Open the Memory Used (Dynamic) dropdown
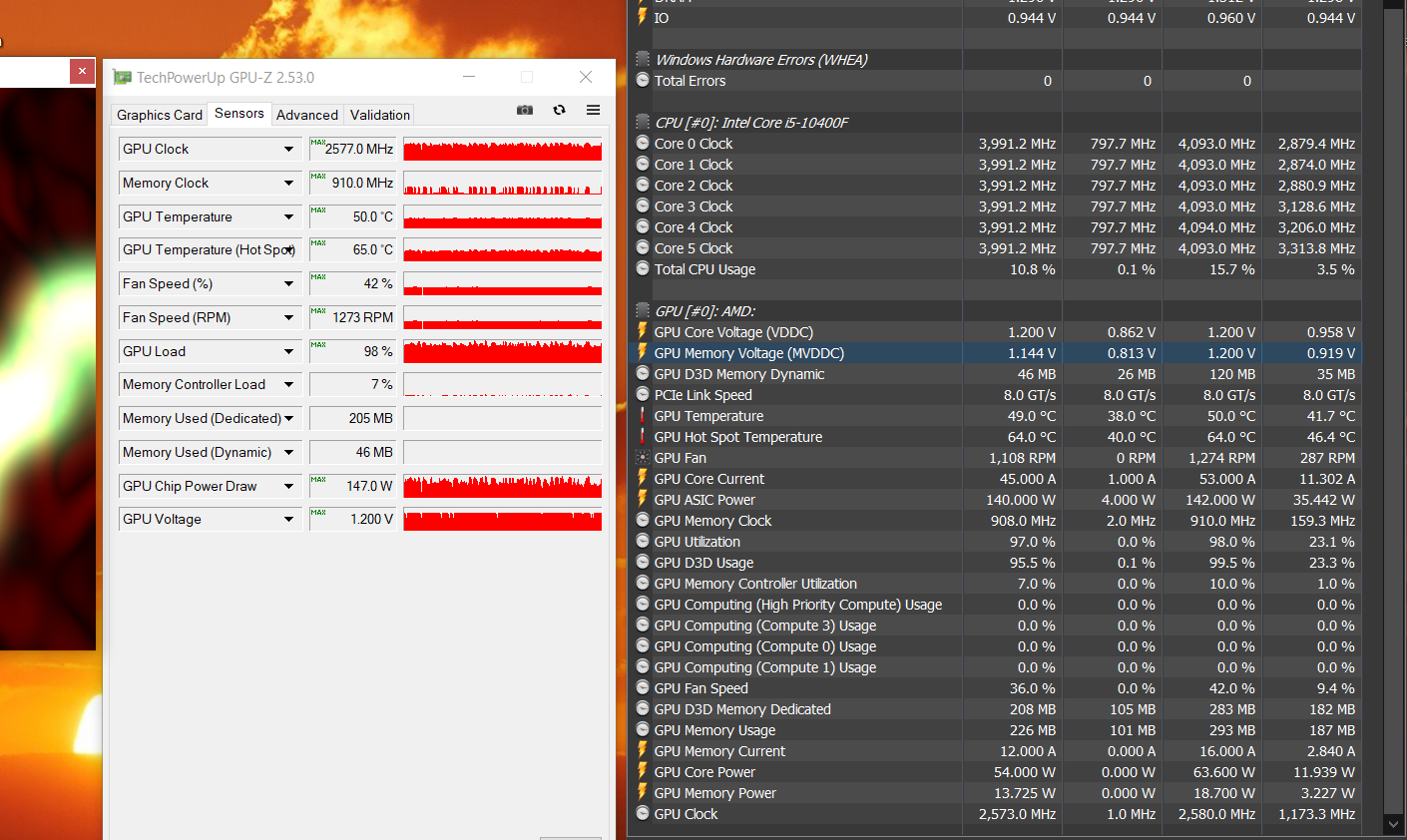Viewport: 1407px width, 840px height. (288, 453)
